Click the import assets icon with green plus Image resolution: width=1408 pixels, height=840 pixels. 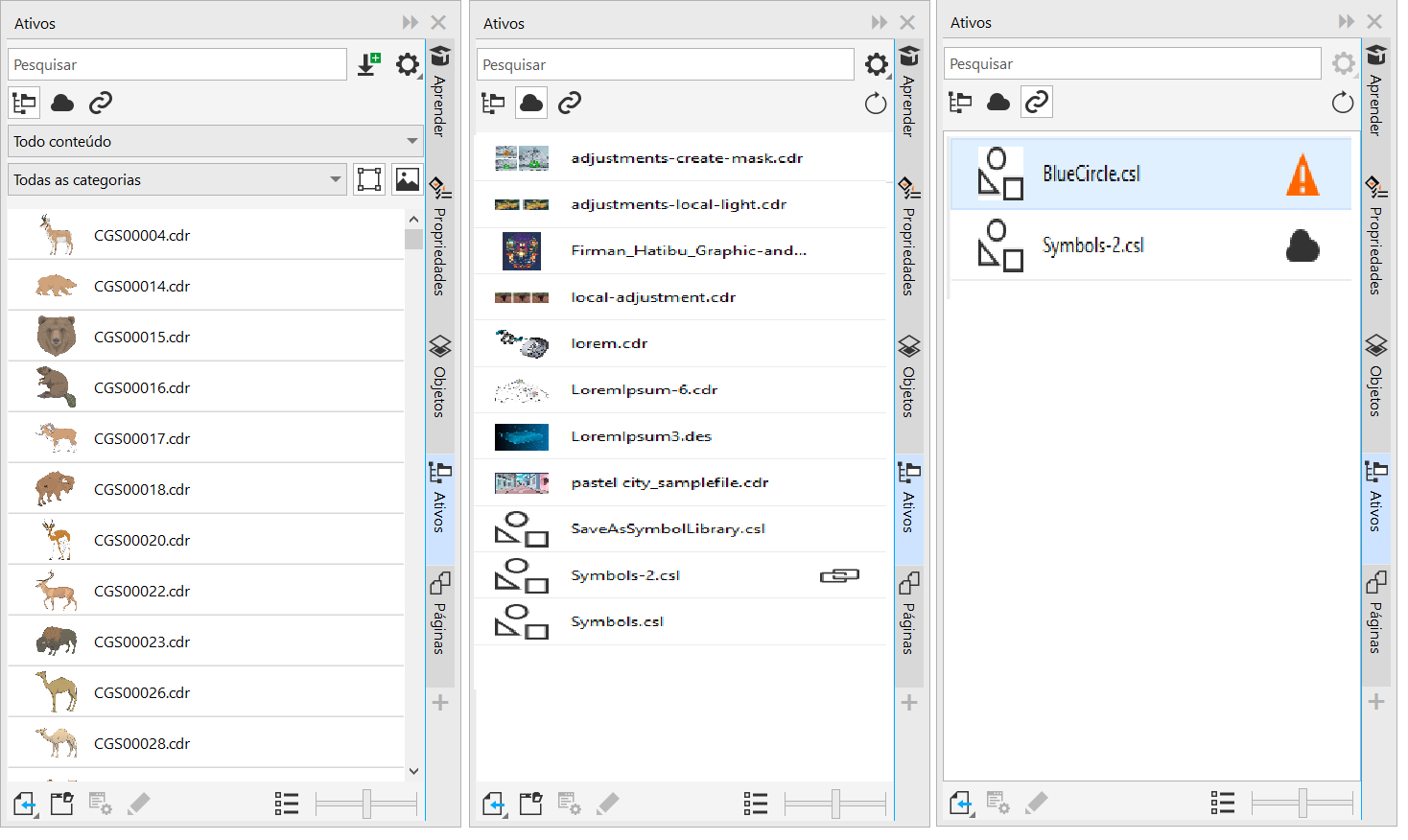click(369, 64)
